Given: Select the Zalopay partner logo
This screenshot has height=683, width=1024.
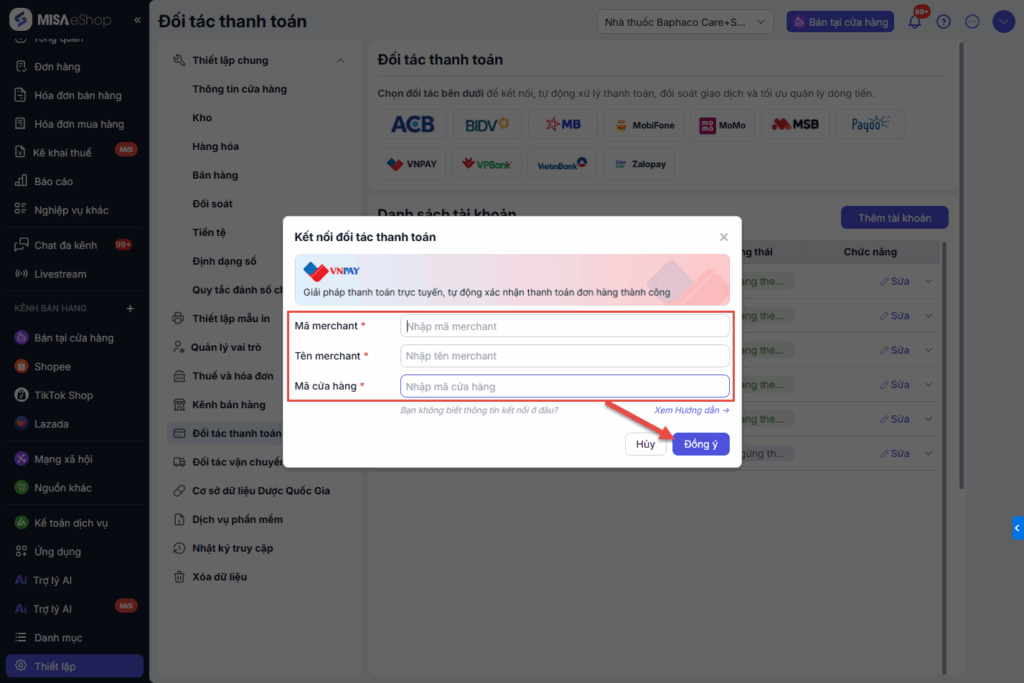Looking at the screenshot, I should click(x=639, y=164).
